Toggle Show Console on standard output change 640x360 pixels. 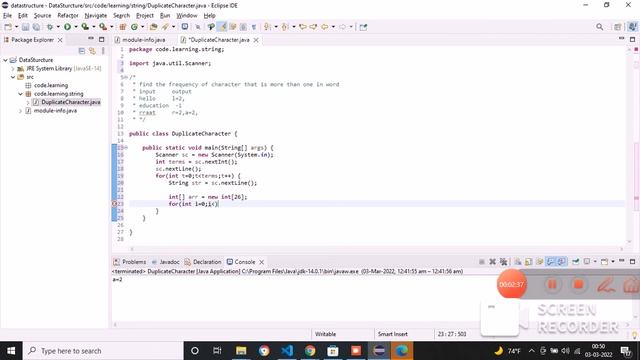(551, 262)
